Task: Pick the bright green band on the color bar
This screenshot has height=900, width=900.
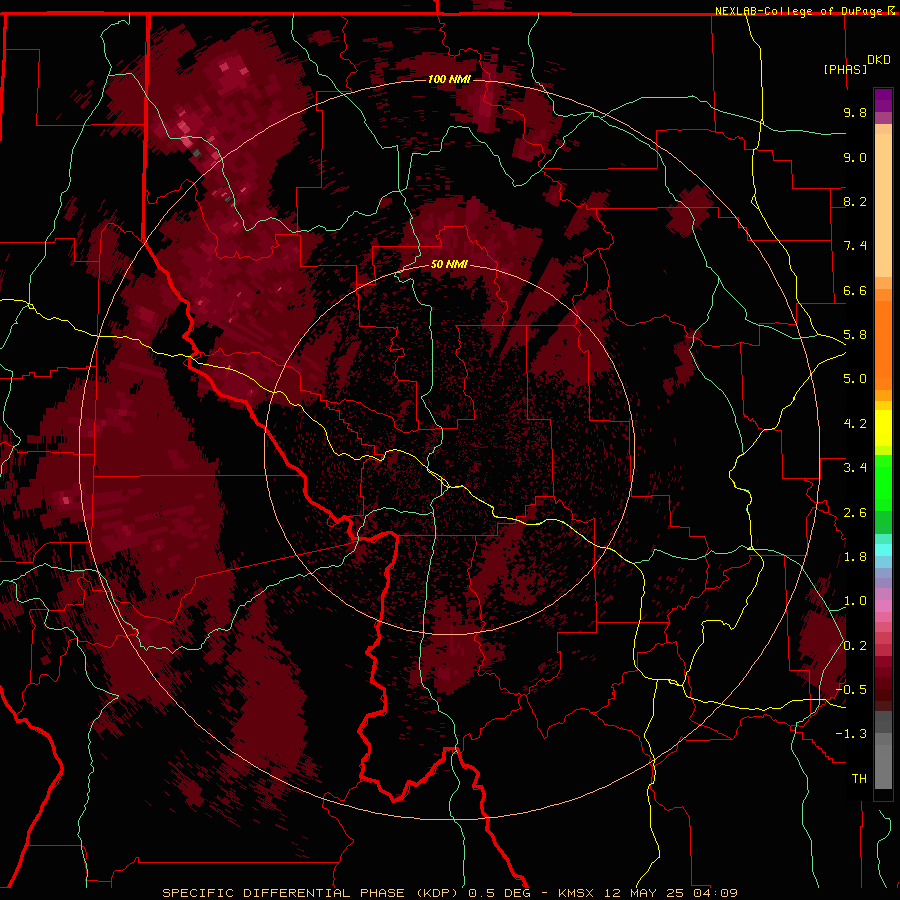Action: tap(883, 483)
